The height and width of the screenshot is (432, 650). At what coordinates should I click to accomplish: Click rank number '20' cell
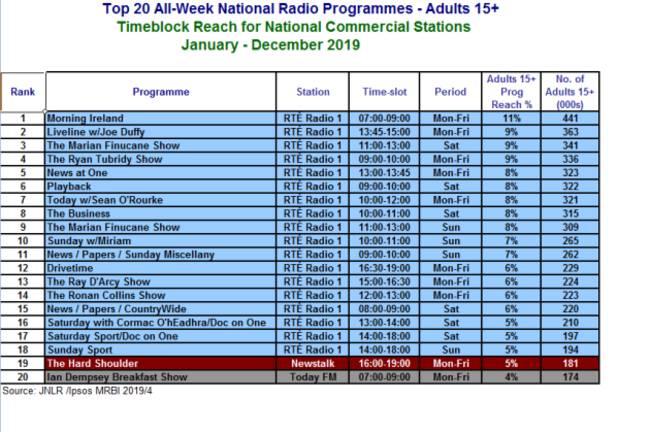pos(23,377)
